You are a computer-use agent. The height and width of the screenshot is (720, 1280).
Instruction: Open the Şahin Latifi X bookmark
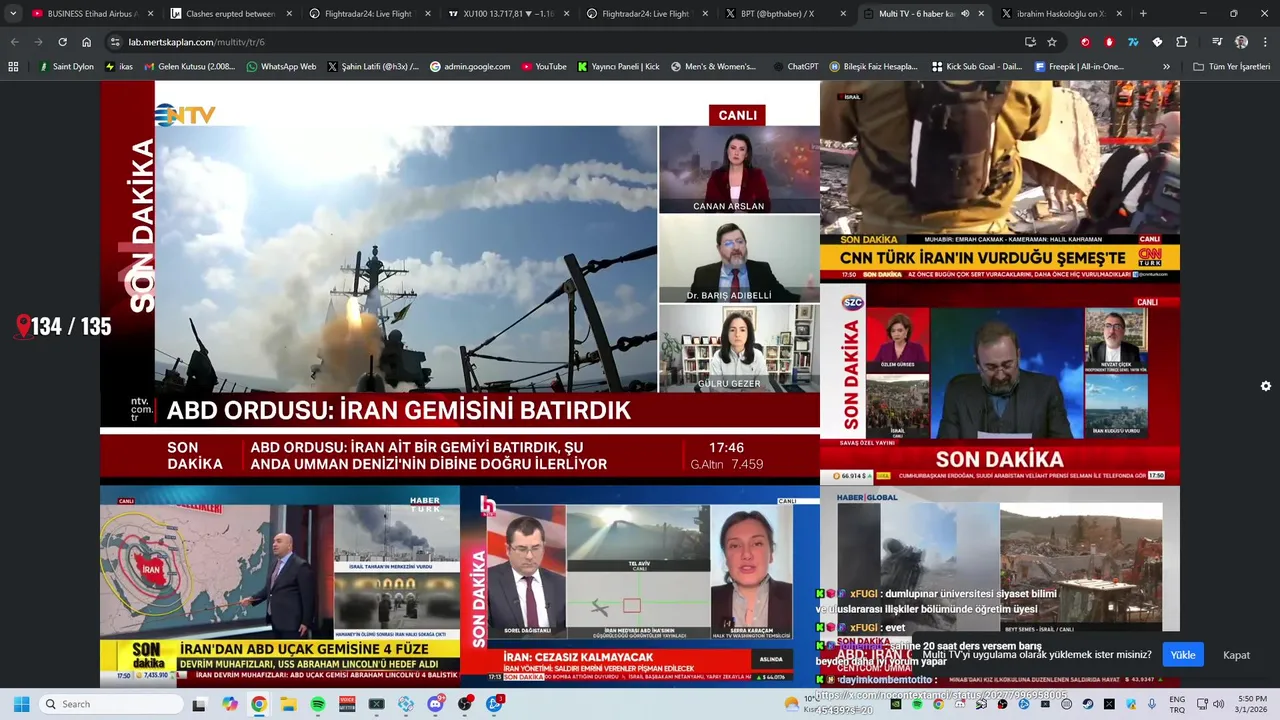coord(373,67)
